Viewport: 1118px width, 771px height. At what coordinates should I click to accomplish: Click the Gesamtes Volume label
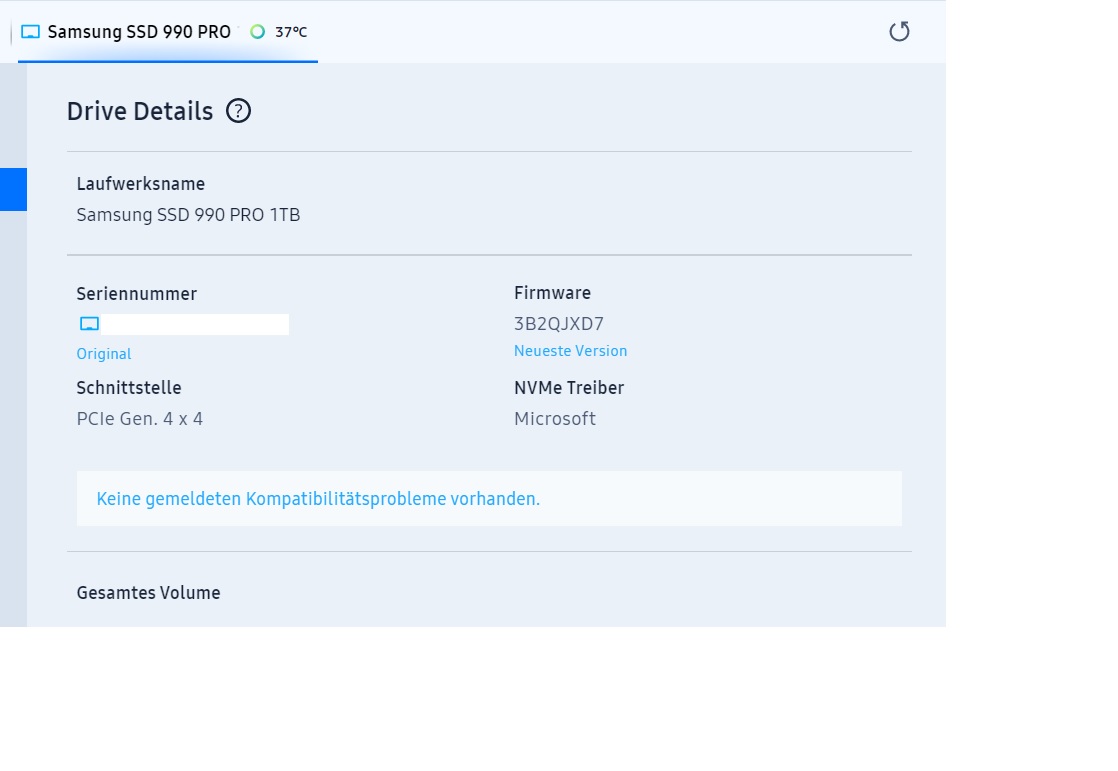(148, 593)
